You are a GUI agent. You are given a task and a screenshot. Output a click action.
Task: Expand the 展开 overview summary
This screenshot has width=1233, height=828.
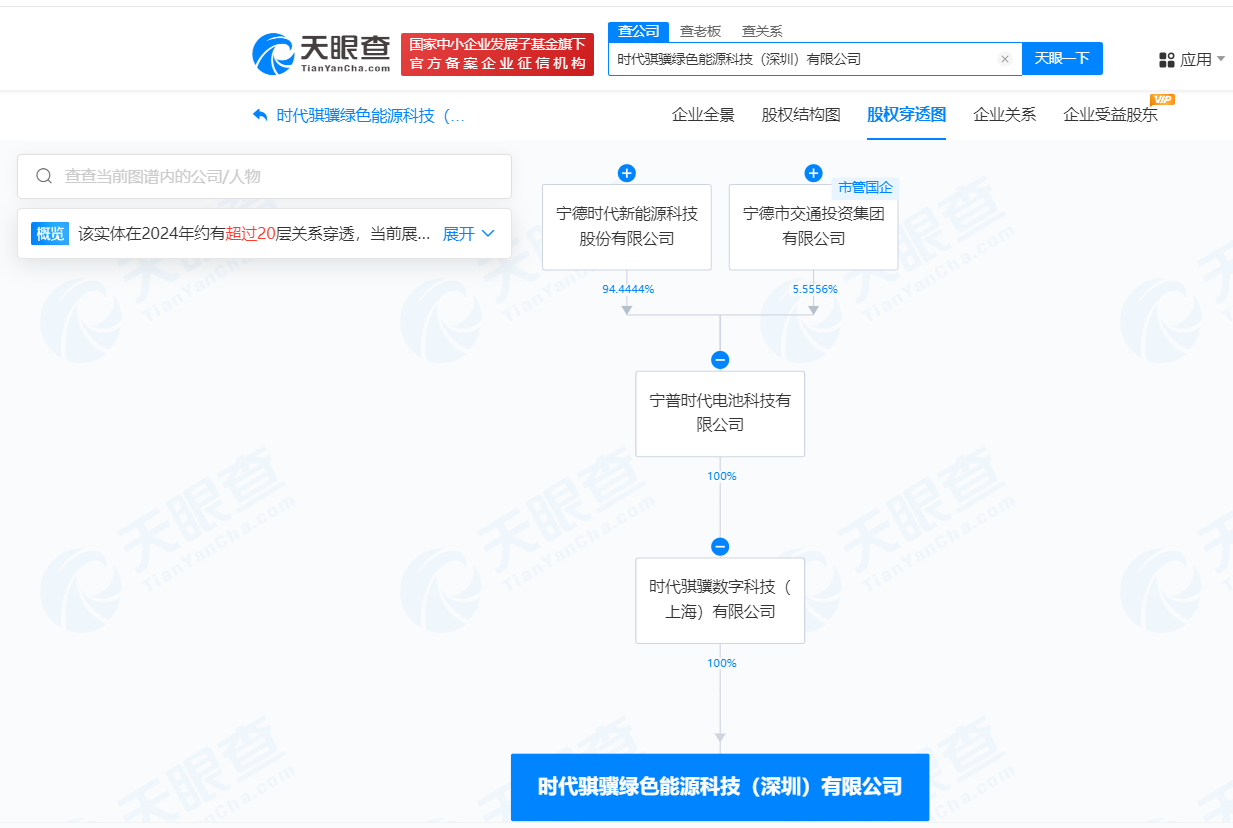tap(459, 233)
